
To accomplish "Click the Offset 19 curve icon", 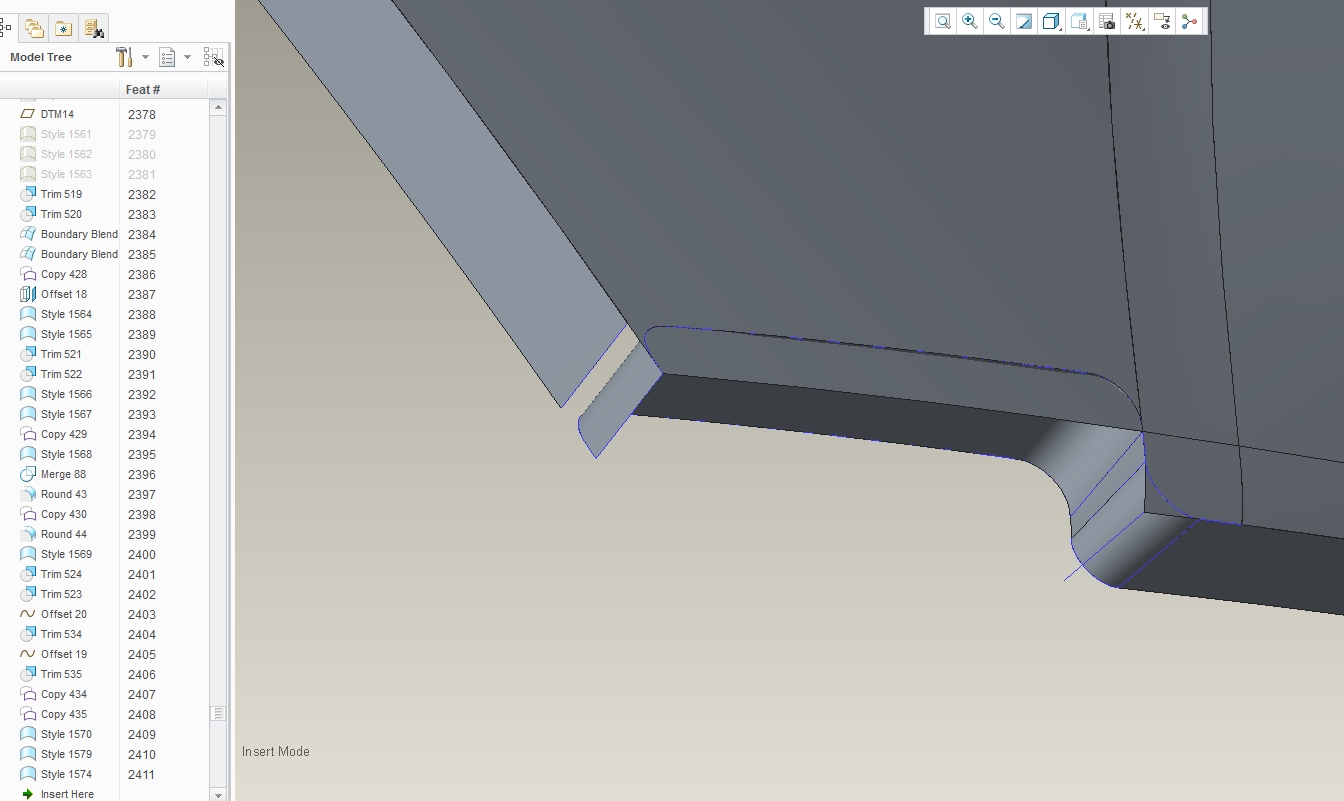I will (28, 654).
